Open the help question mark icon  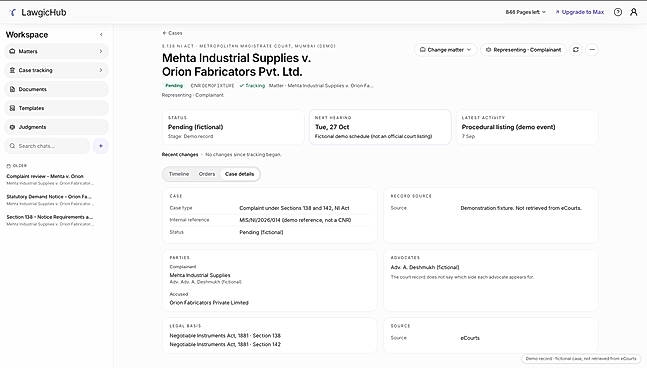click(618, 12)
